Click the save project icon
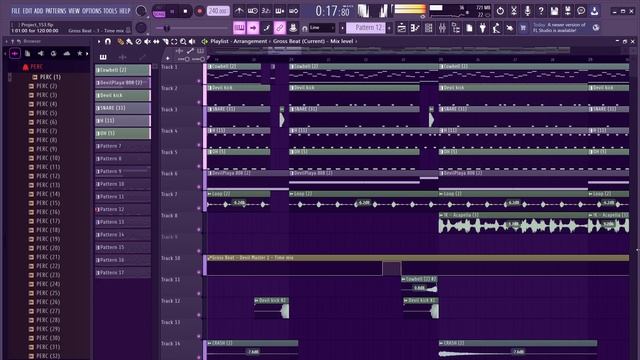640x360 pixels. point(554,11)
